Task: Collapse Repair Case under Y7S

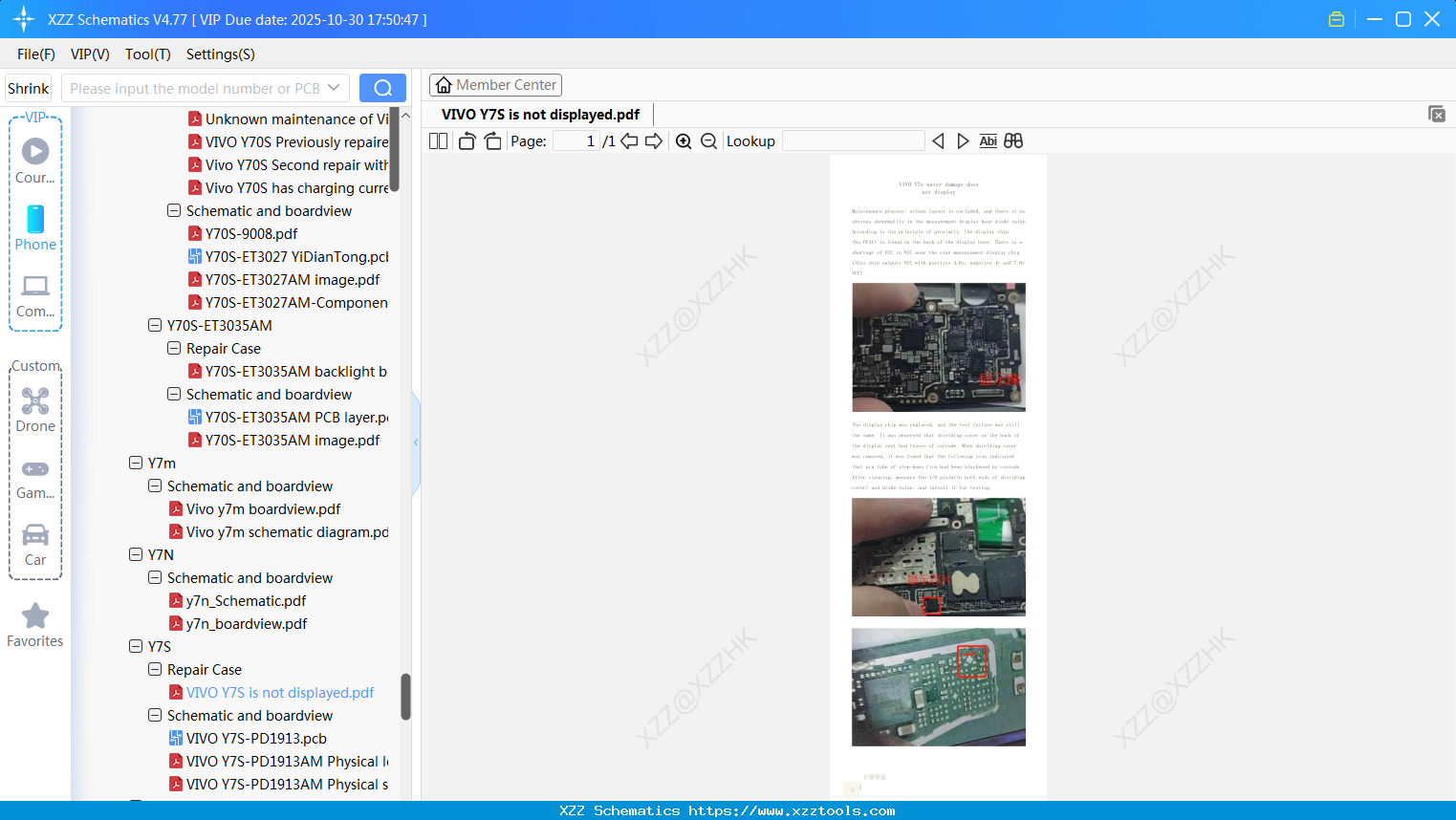Action: (x=155, y=669)
